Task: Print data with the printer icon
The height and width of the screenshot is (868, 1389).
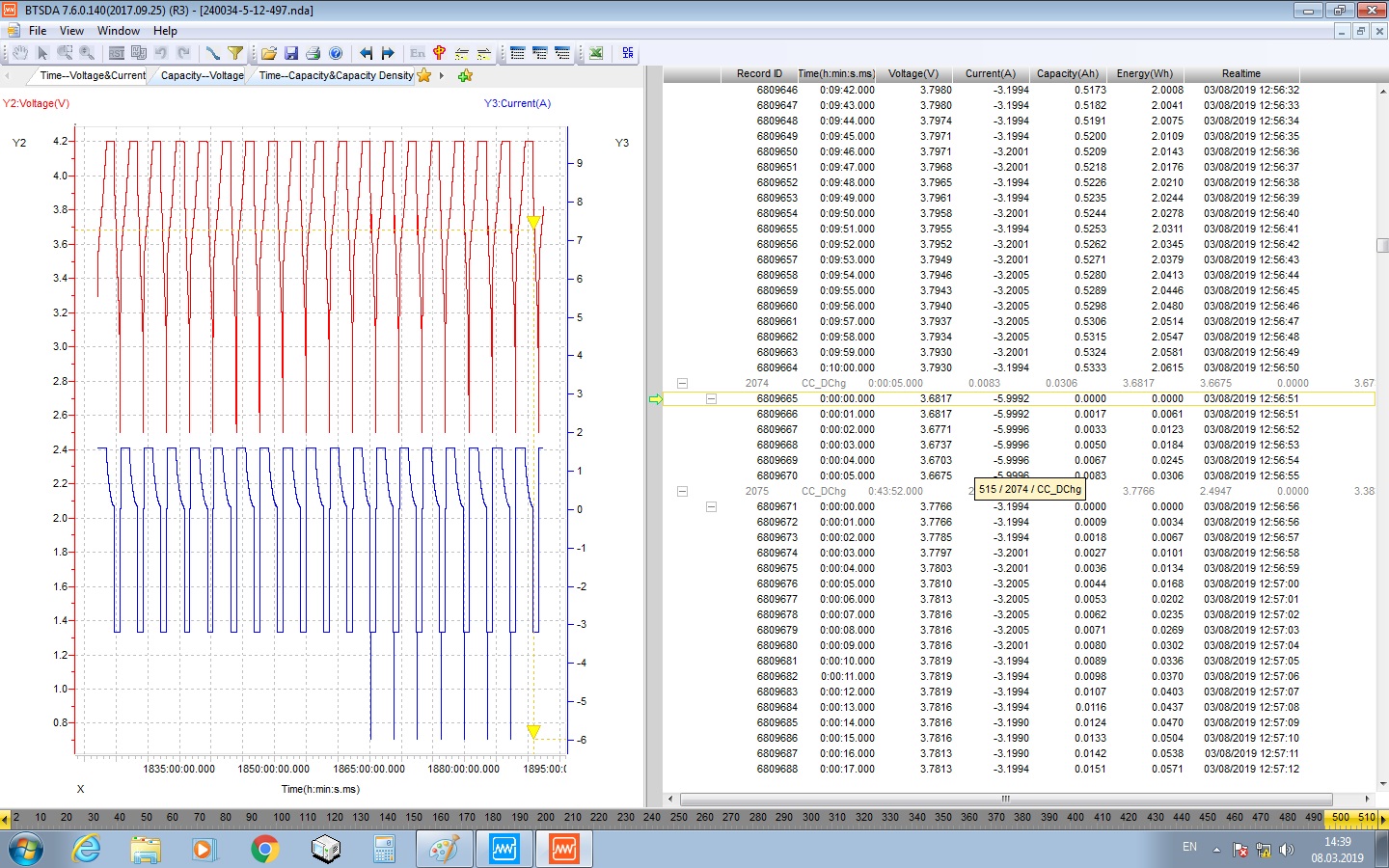Action: [313, 53]
